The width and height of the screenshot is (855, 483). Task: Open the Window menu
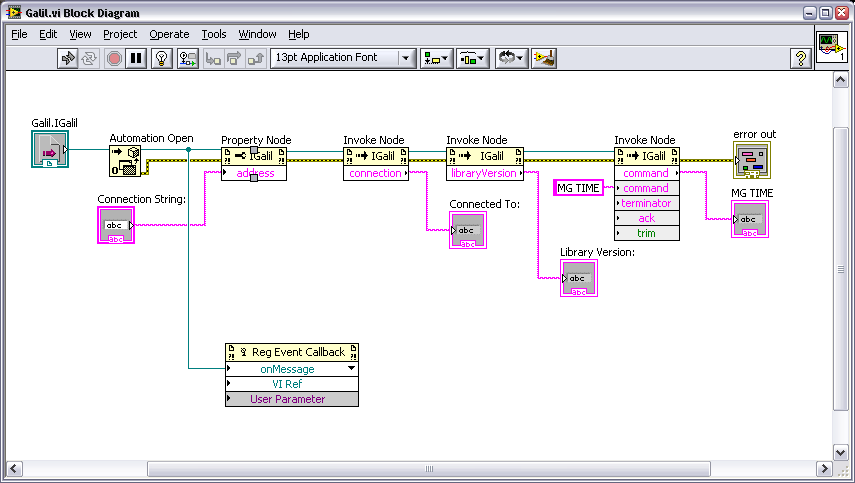(257, 34)
